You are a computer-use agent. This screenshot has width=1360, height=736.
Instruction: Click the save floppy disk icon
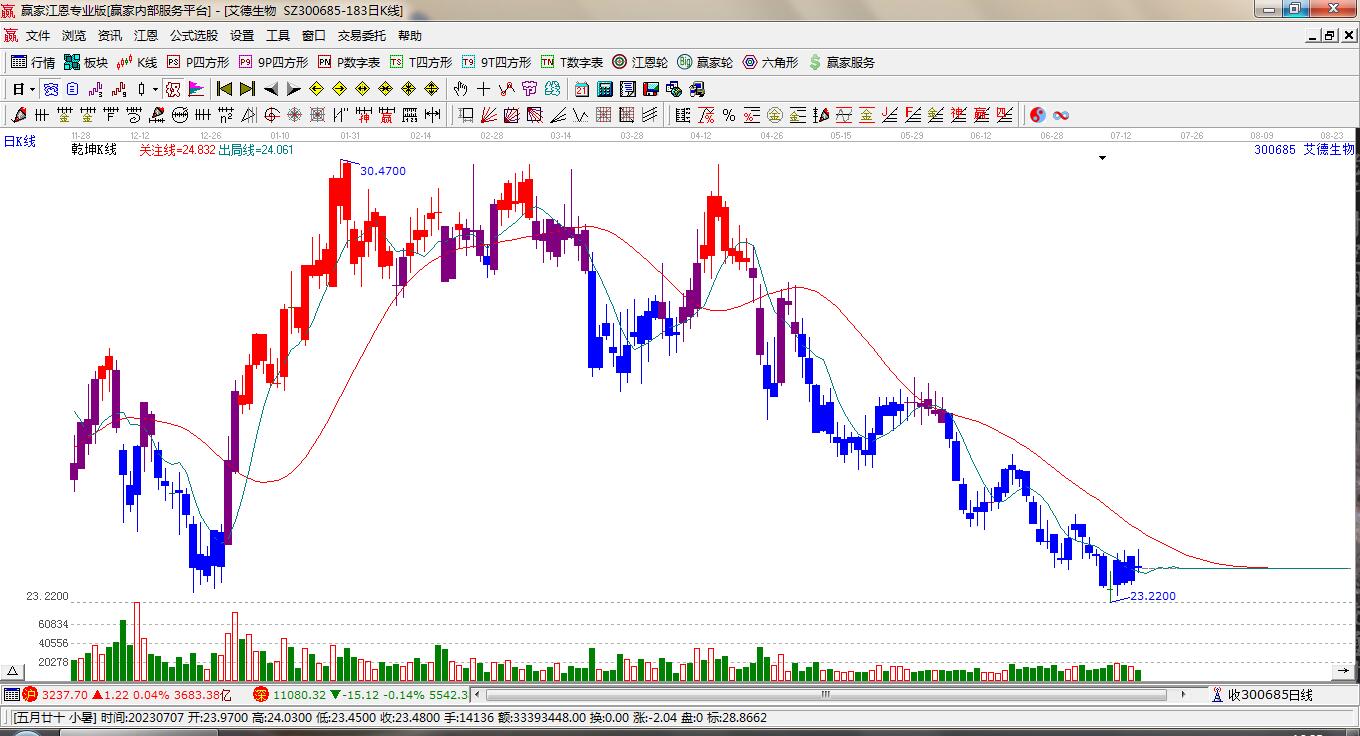[x=650, y=89]
